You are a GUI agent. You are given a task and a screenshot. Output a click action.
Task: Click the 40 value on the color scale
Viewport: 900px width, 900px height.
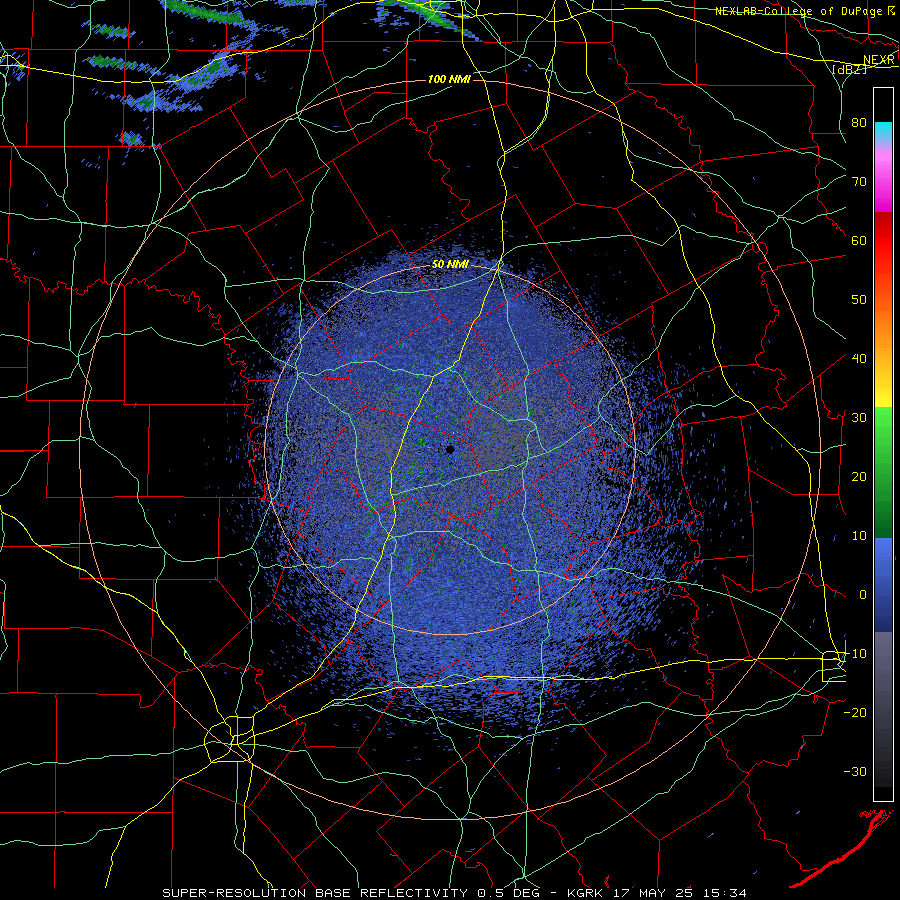tap(859, 358)
